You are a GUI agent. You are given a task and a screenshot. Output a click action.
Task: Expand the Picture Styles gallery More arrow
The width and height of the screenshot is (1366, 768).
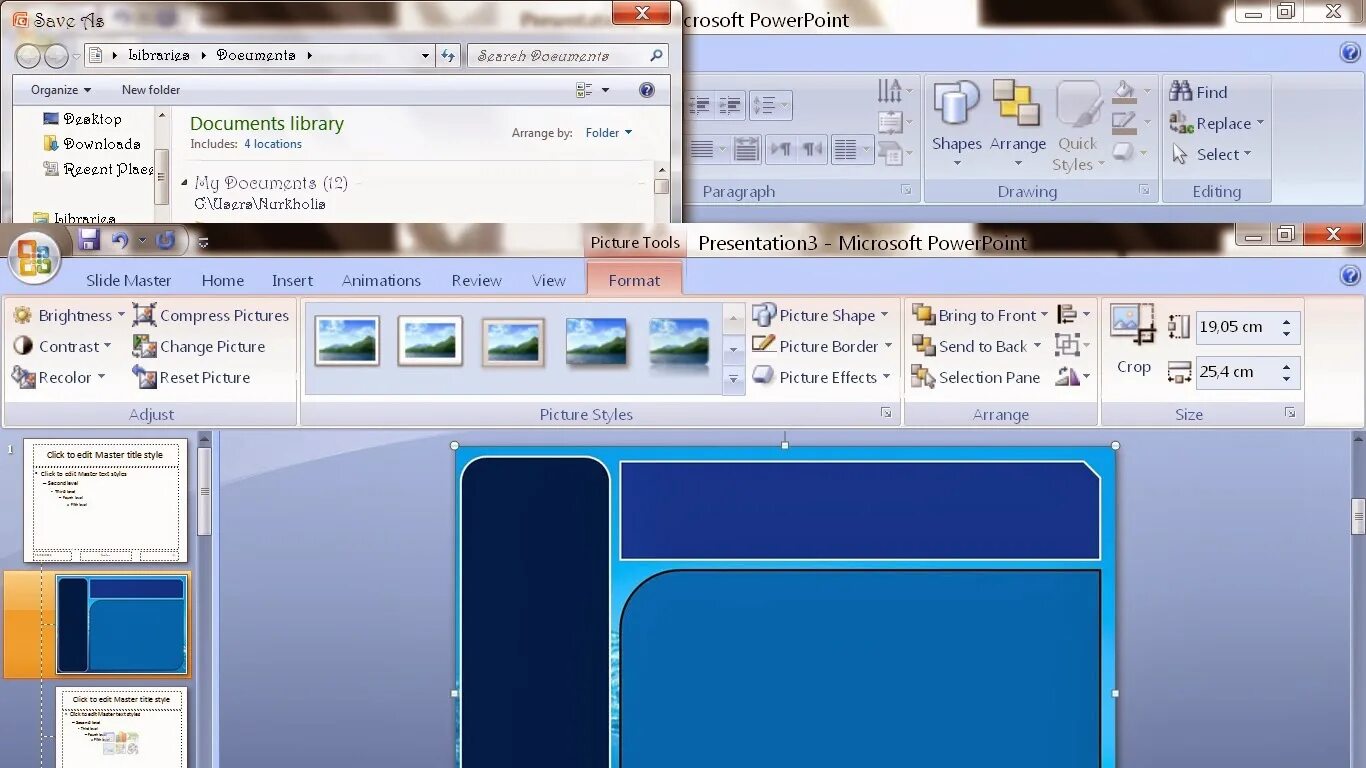734,380
